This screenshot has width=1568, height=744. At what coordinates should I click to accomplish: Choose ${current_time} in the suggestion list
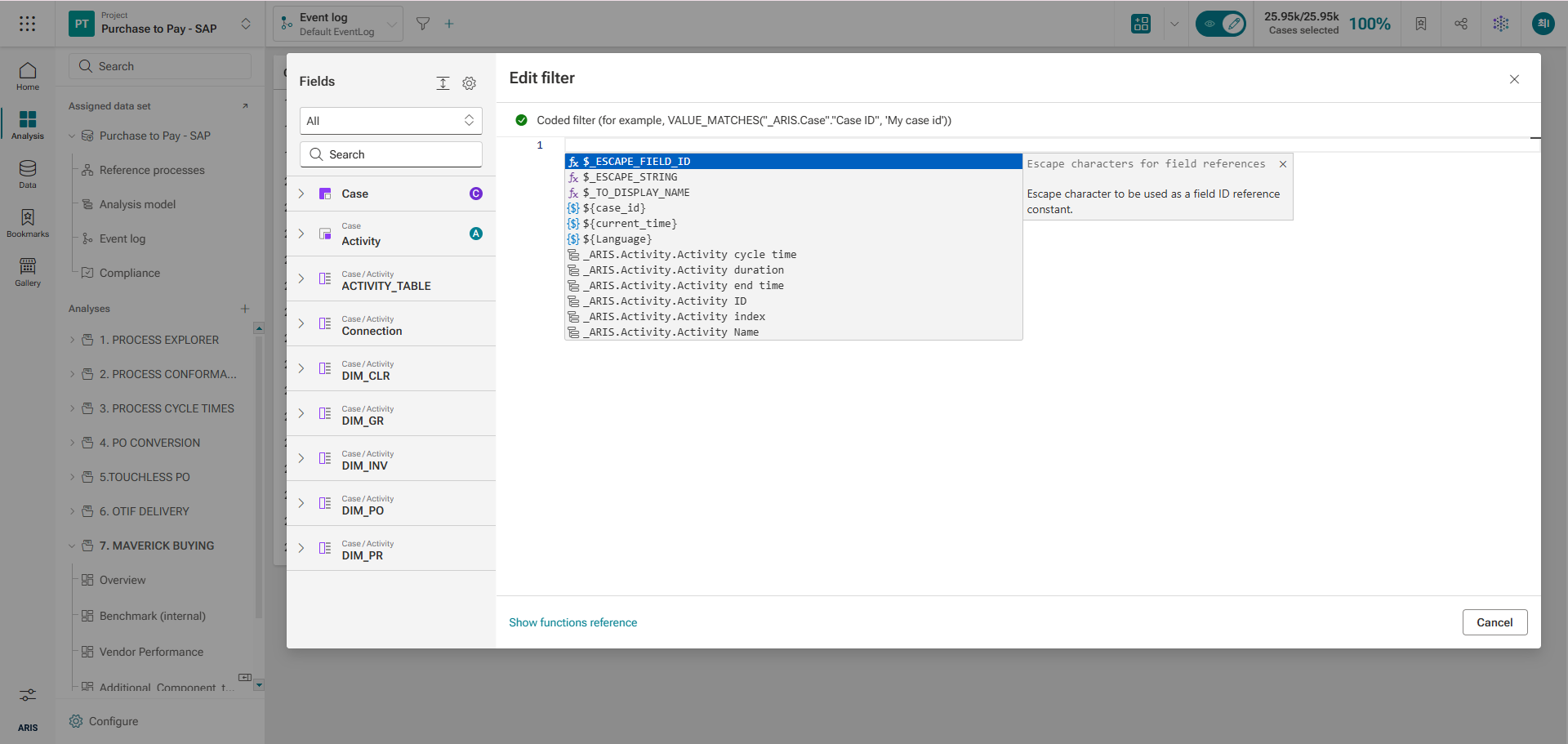[x=629, y=224]
